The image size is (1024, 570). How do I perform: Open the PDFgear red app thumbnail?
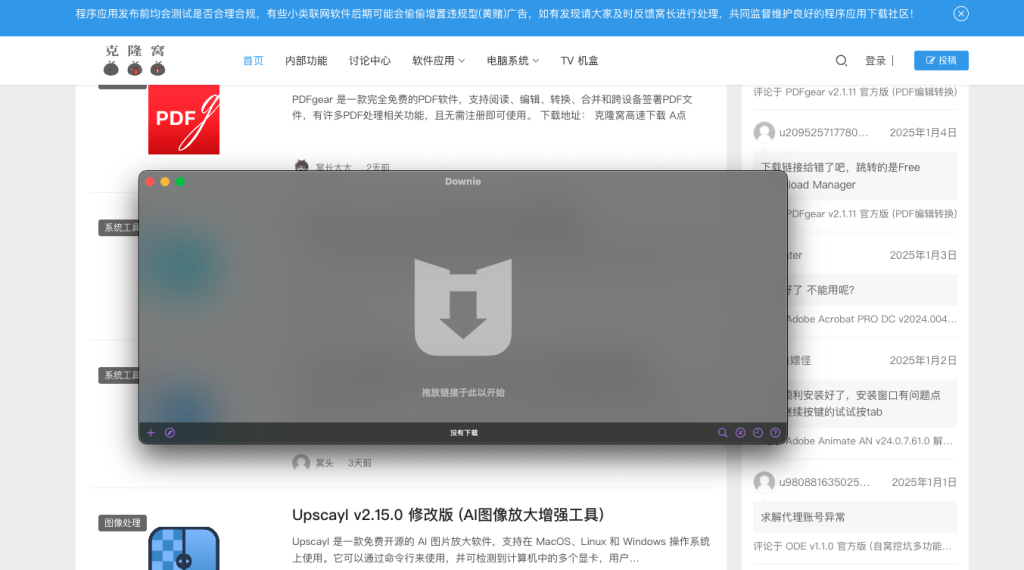pyautogui.click(x=184, y=119)
